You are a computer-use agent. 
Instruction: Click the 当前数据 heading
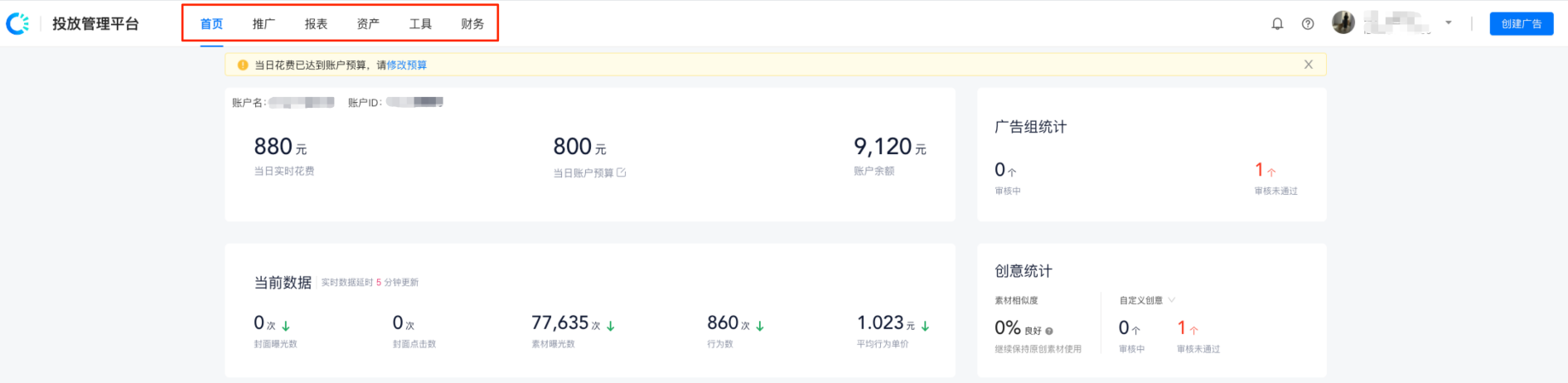[x=283, y=283]
